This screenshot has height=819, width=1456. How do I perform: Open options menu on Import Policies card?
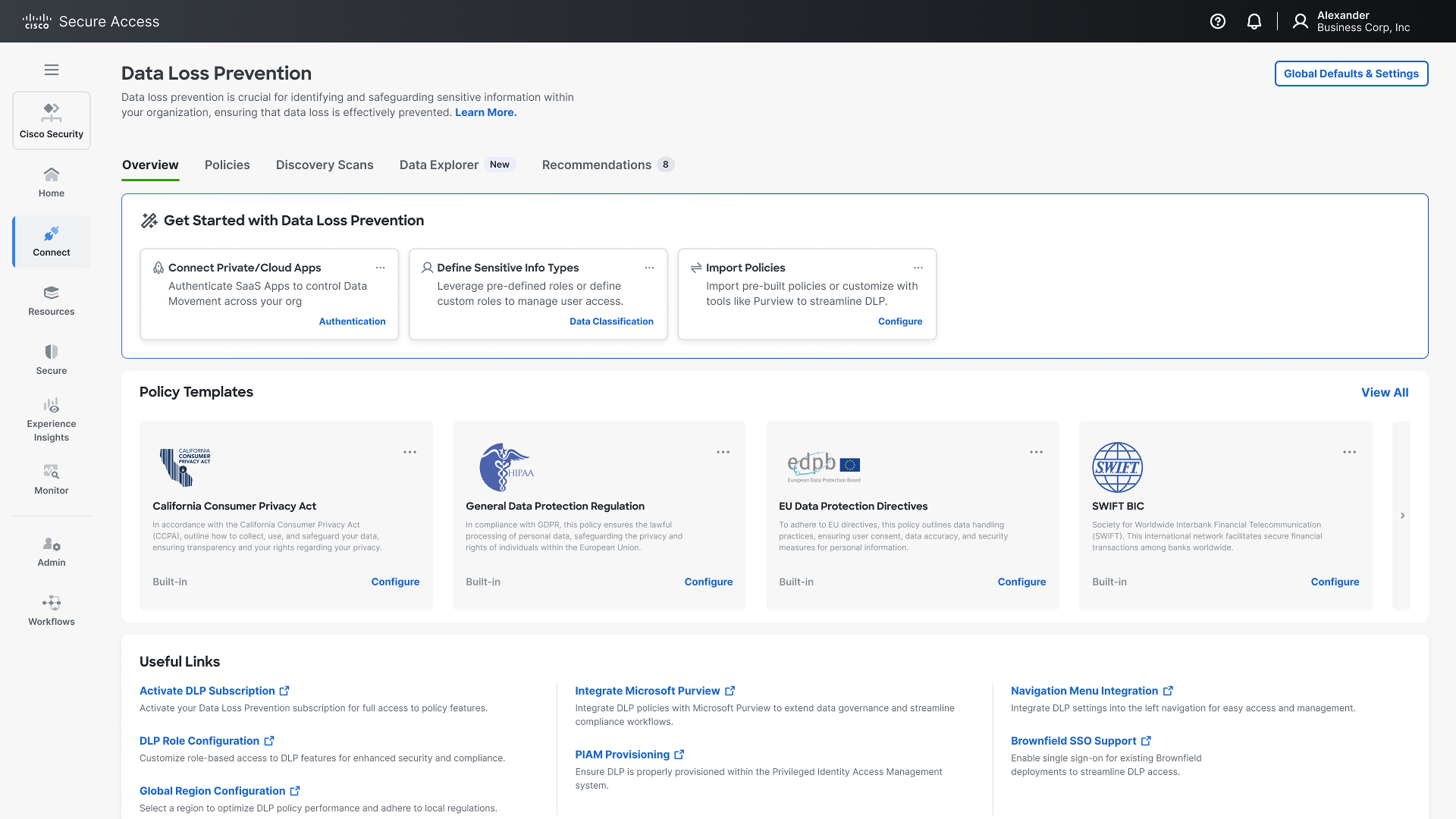point(918,268)
